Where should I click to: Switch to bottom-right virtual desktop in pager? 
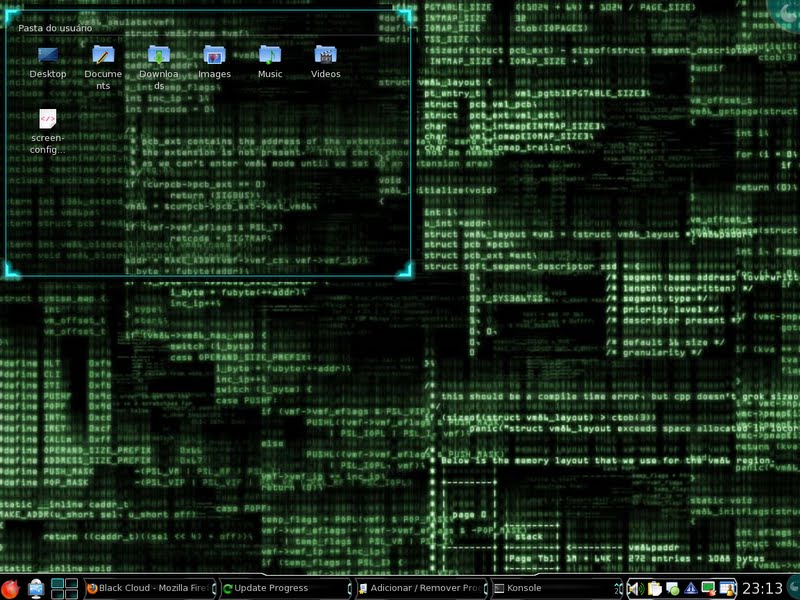[x=71, y=594]
